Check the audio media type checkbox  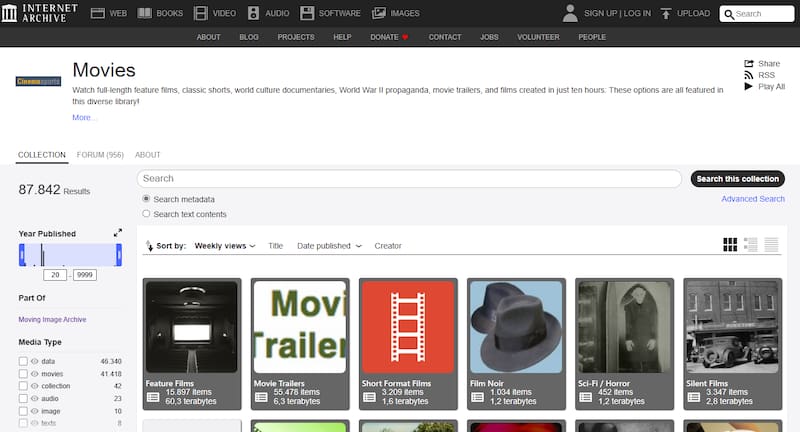click(x=23, y=398)
